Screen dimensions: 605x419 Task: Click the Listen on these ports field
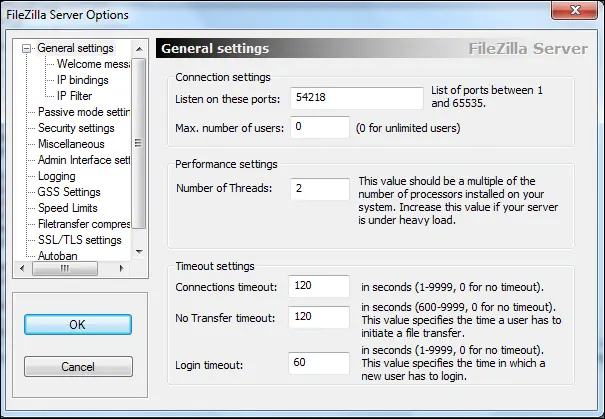tap(357, 98)
